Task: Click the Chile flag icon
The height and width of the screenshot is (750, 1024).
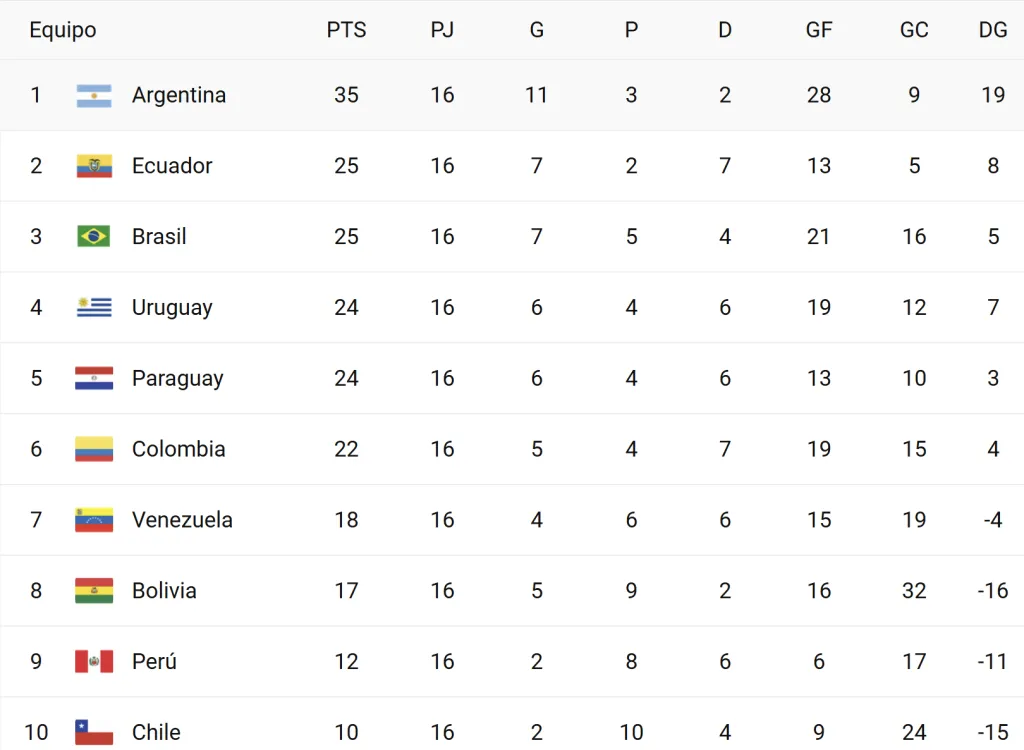Action: click(x=94, y=733)
